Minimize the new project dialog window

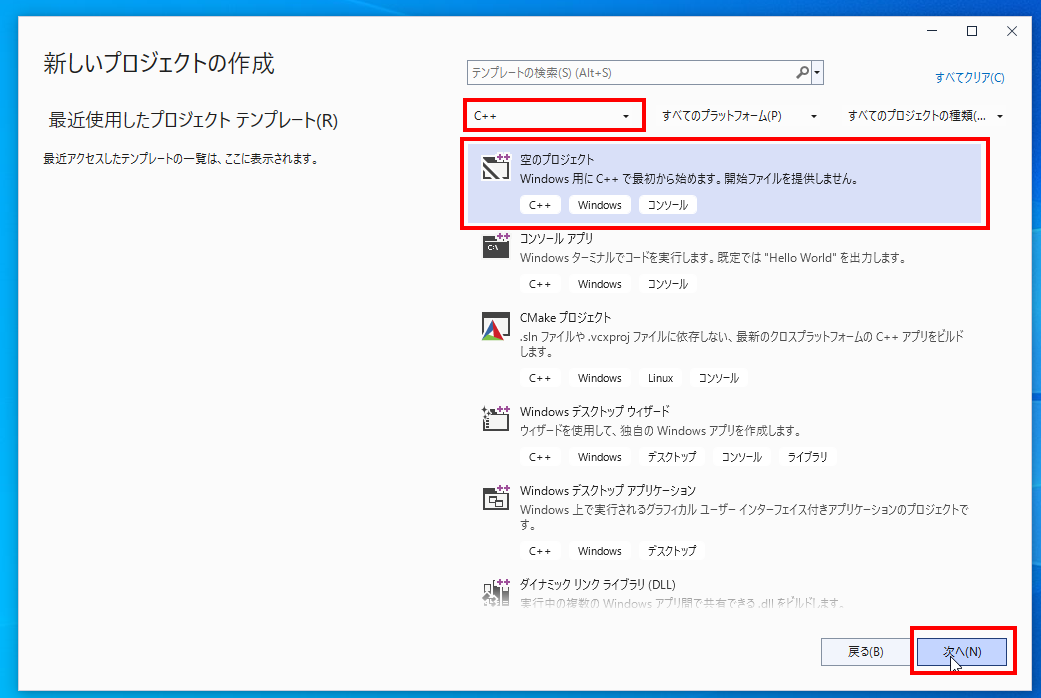pos(932,31)
